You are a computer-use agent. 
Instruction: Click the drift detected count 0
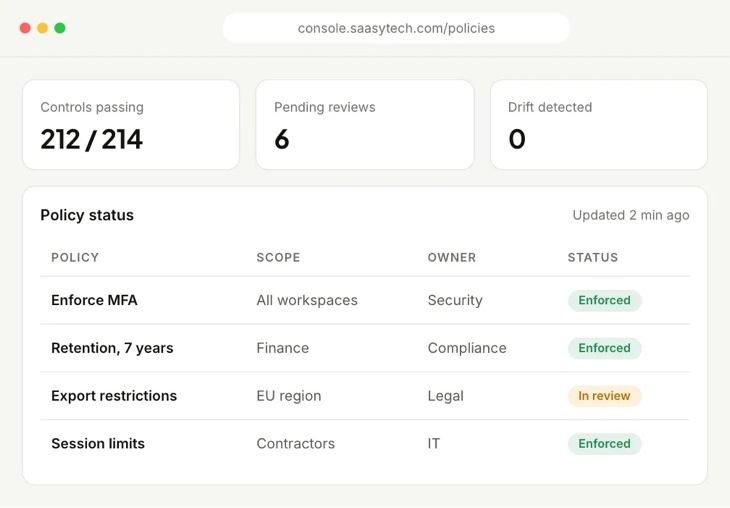tap(517, 139)
